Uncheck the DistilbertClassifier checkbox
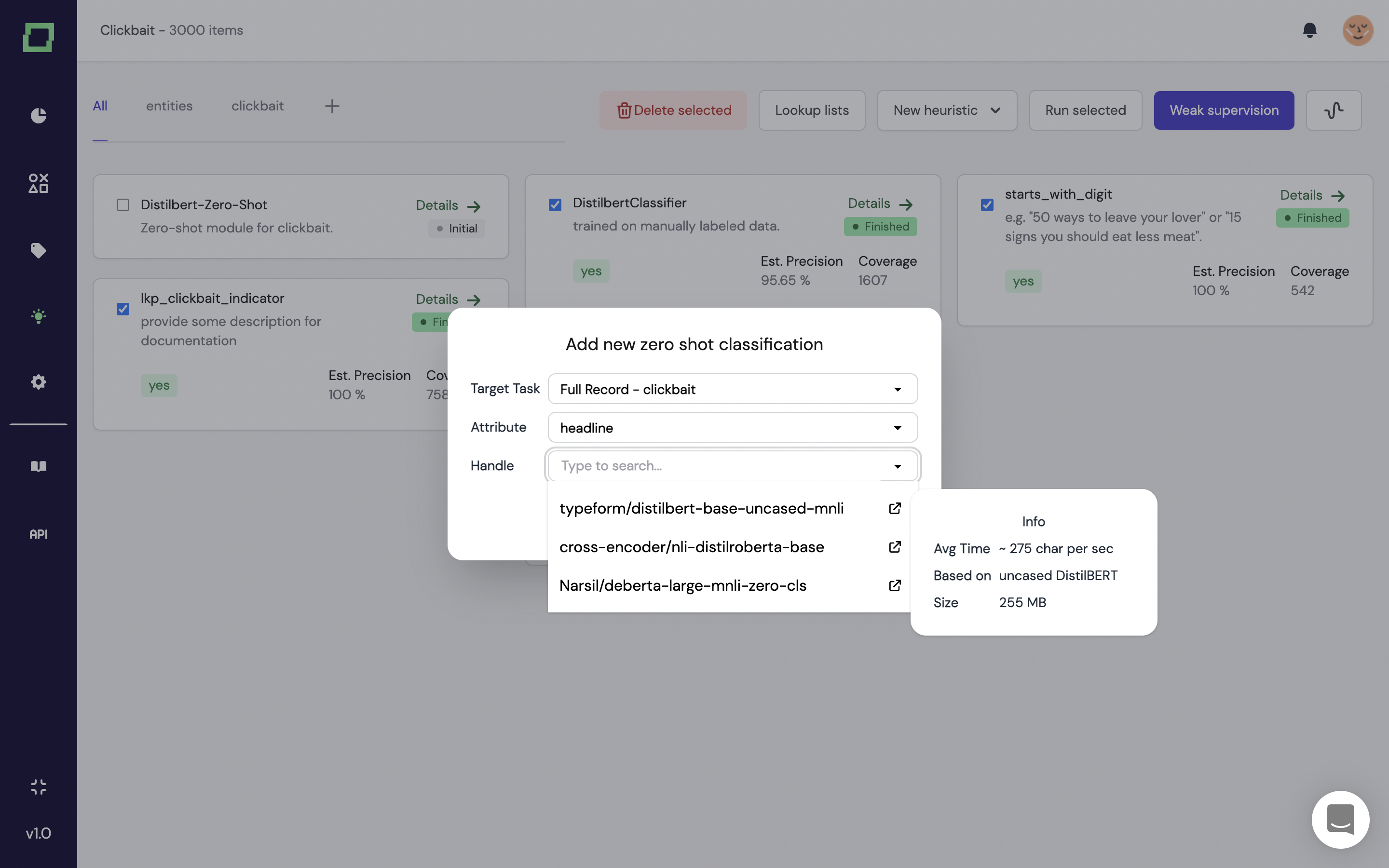This screenshot has width=1389, height=868. point(555,205)
